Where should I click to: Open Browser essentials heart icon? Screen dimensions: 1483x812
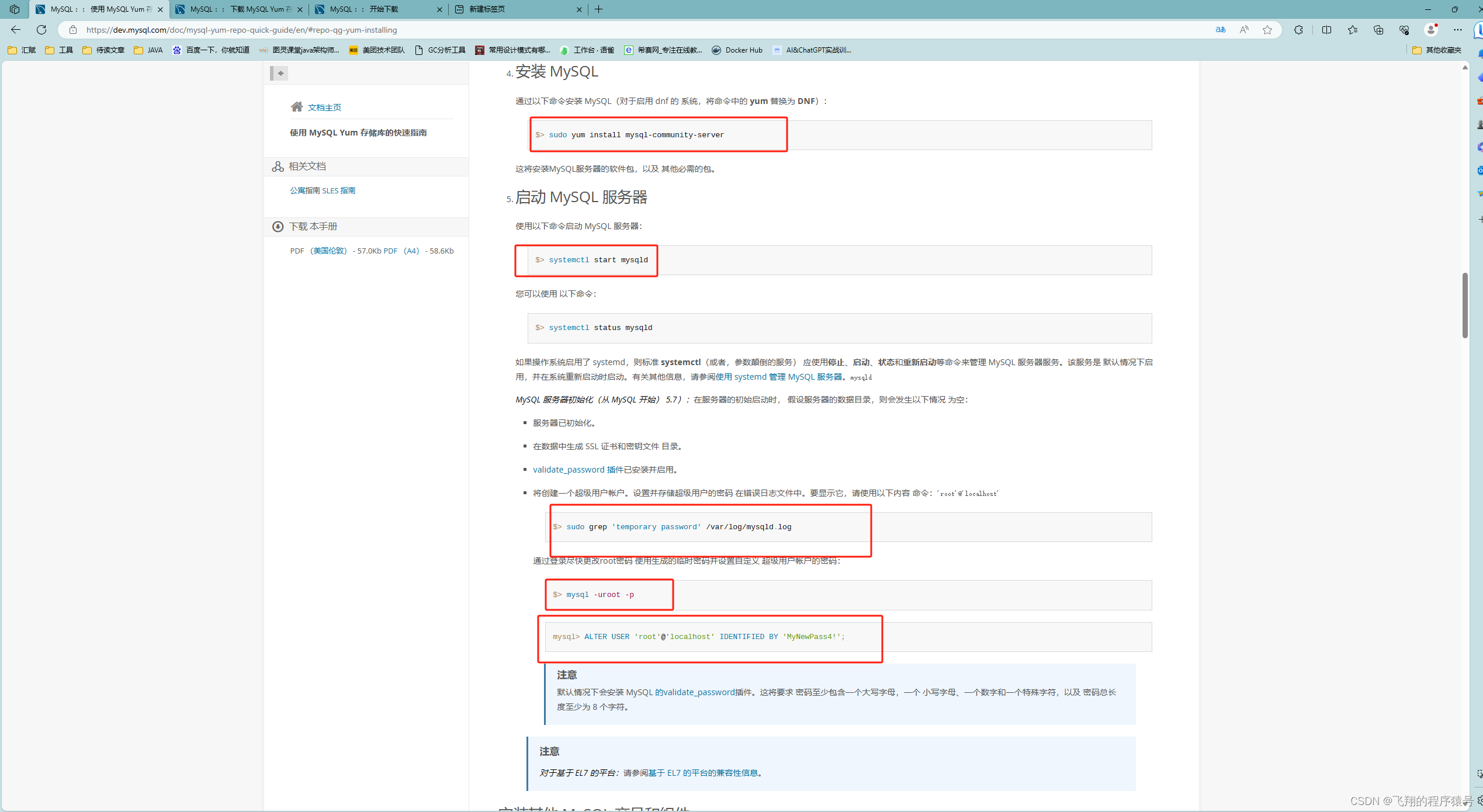point(1404,30)
